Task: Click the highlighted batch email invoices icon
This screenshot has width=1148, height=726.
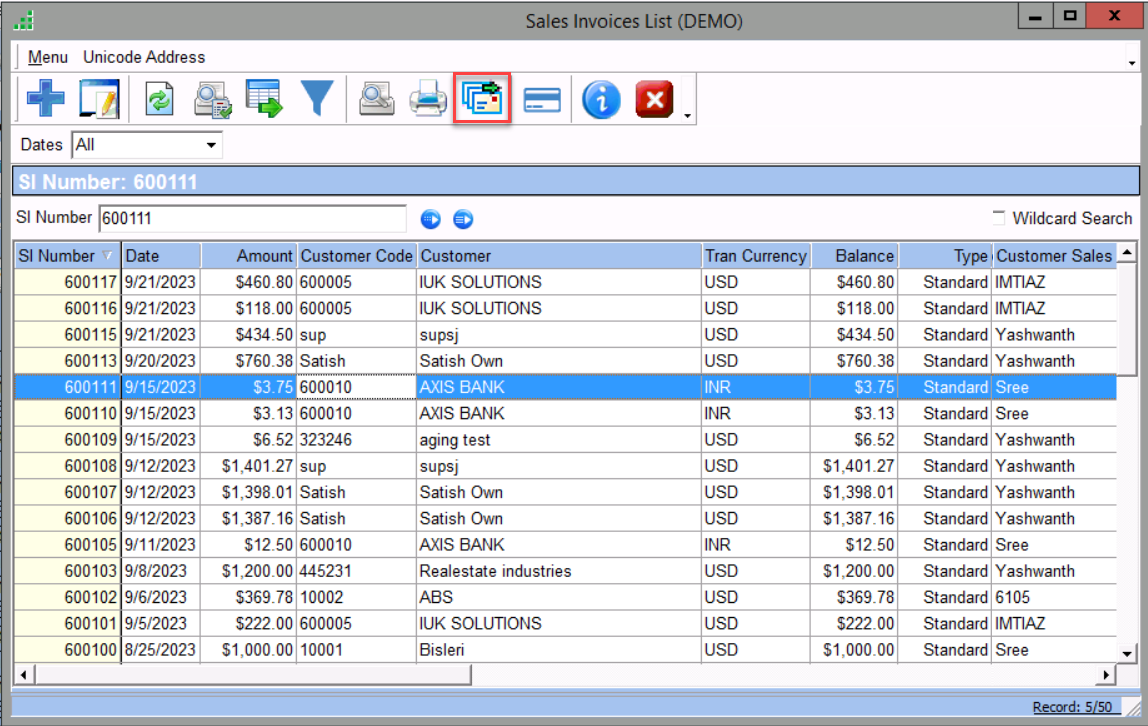Action: [x=483, y=100]
